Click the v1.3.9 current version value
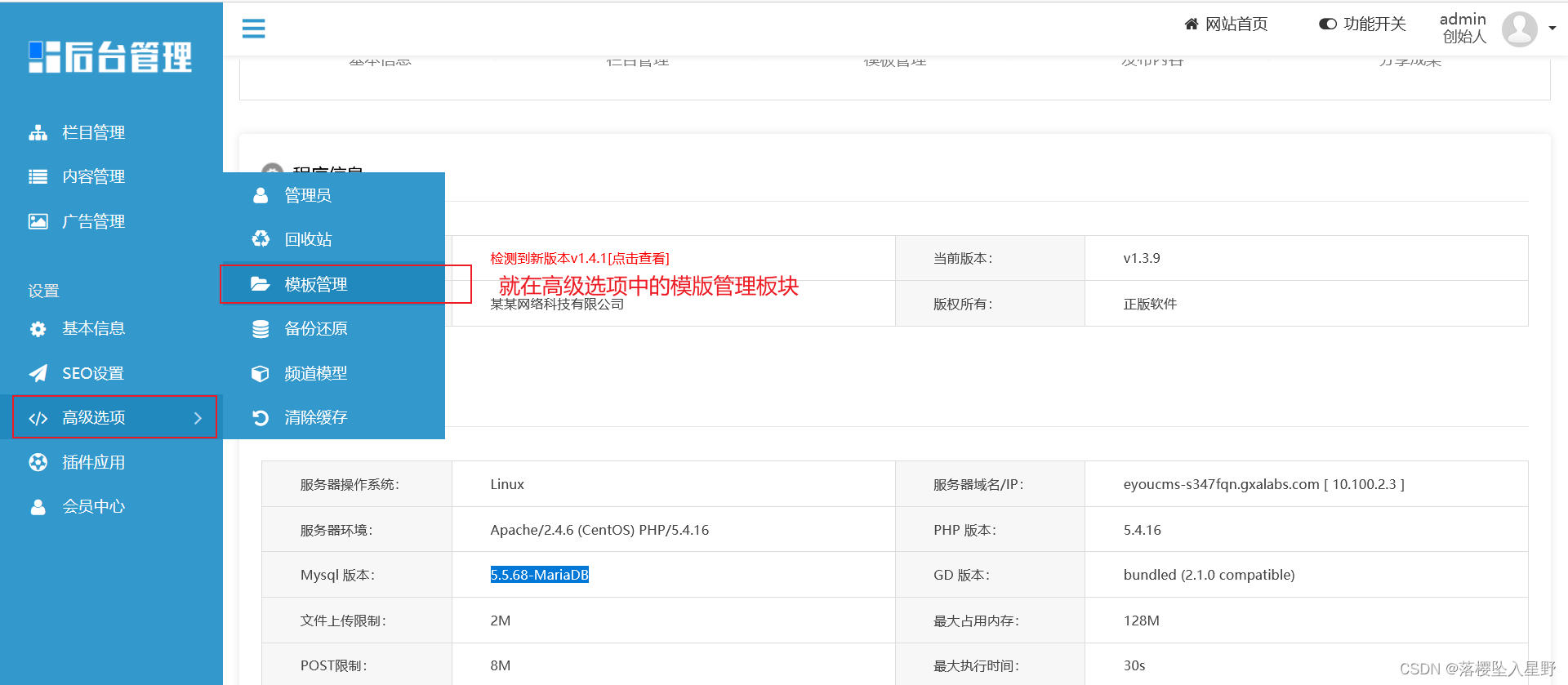Image resolution: width=1568 pixels, height=685 pixels. 1142,259
